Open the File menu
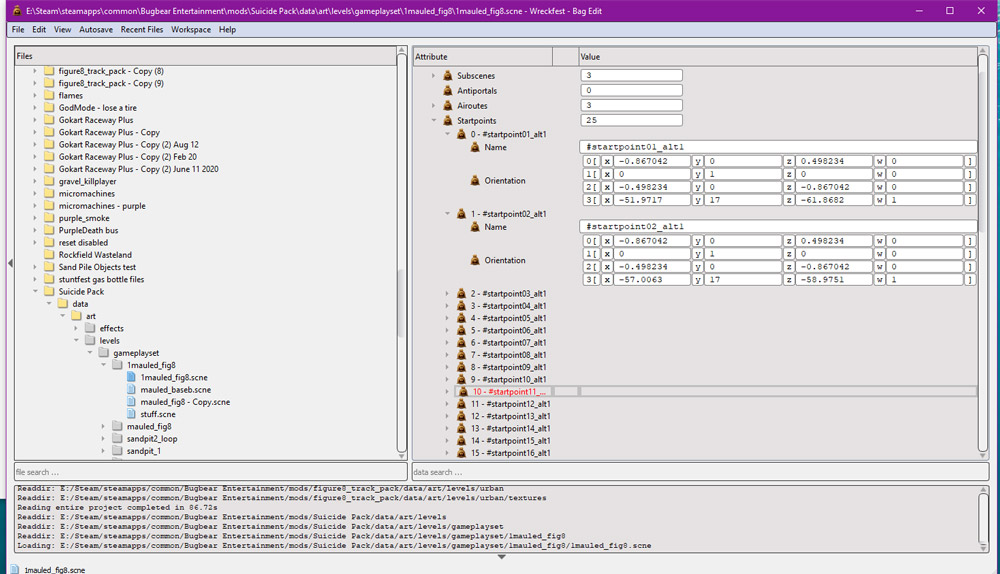Image resolution: width=1000 pixels, height=574 pixels. pyautogui.click(x=18, y=29)
